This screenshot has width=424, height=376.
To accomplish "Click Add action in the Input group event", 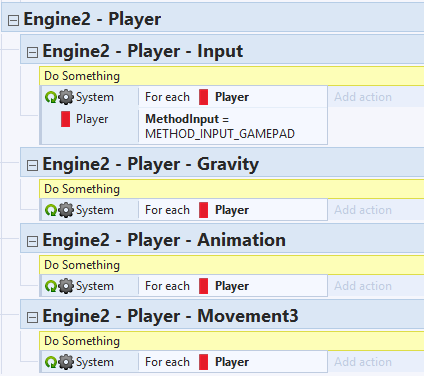I will tap(363, 97).
